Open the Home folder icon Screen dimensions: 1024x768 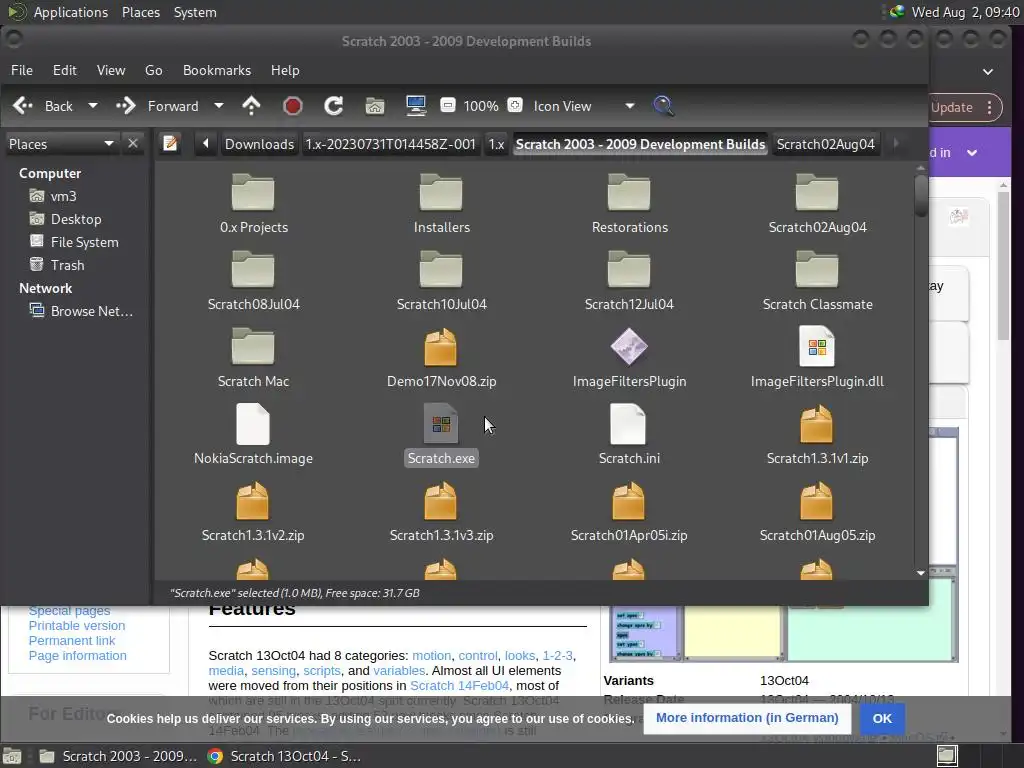pyautogui.click(x=375, y=106)
